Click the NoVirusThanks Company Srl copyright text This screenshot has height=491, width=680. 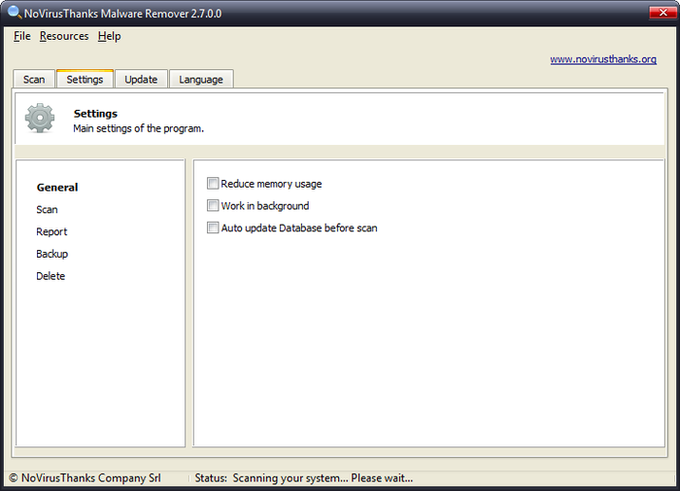[85, 478]
